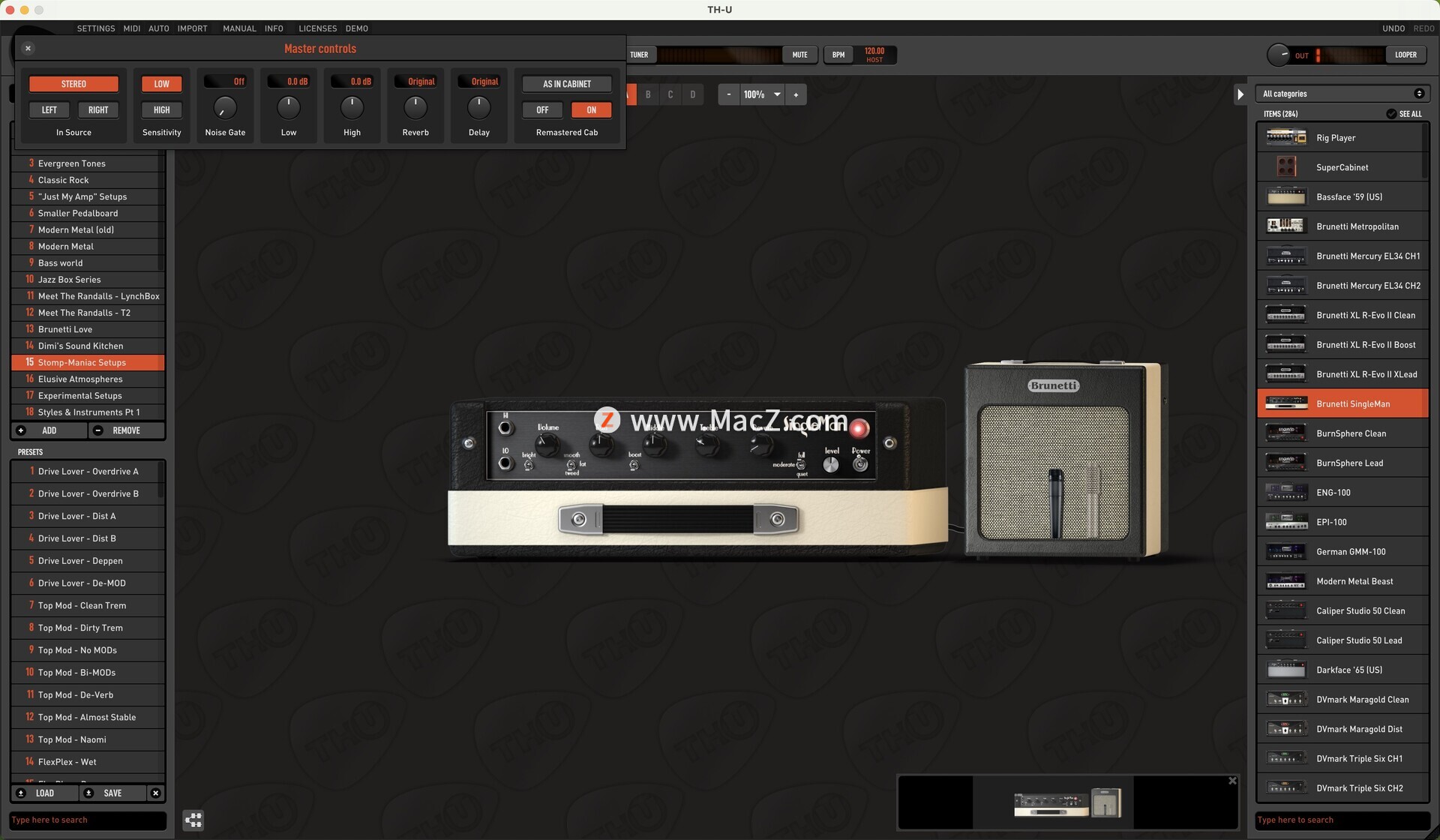Open the AUTO menu
Viewport: 1440px width, 840px height.
click(x=158, y=28)
